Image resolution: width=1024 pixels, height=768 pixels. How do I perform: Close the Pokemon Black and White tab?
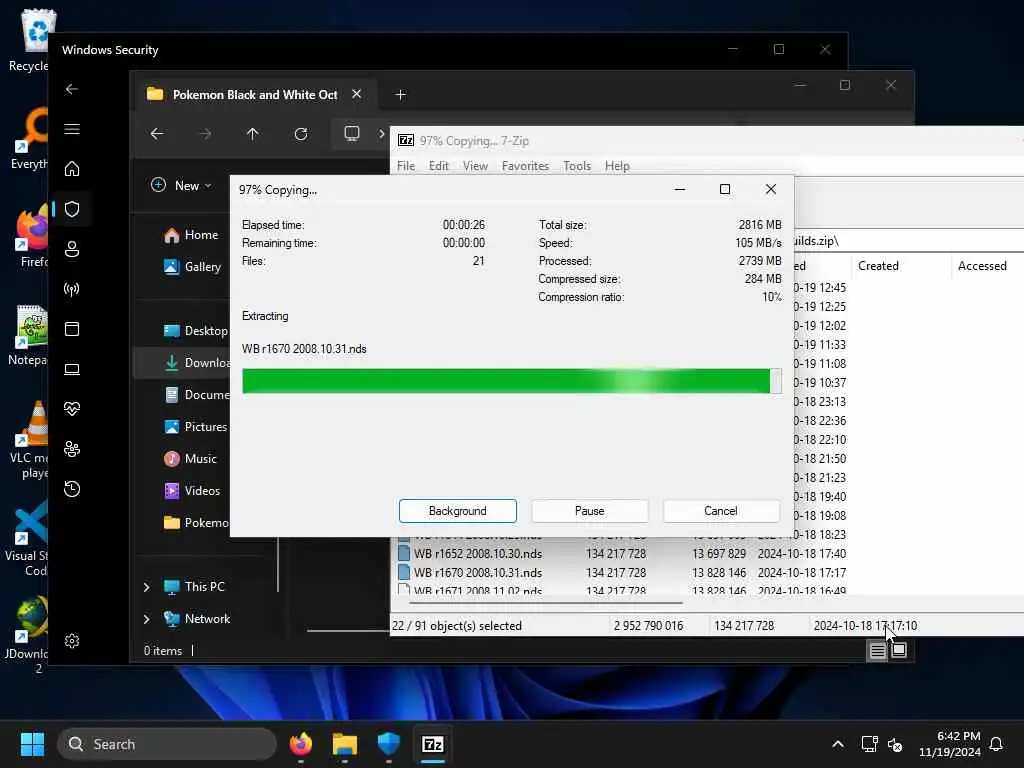coord(357,94)
